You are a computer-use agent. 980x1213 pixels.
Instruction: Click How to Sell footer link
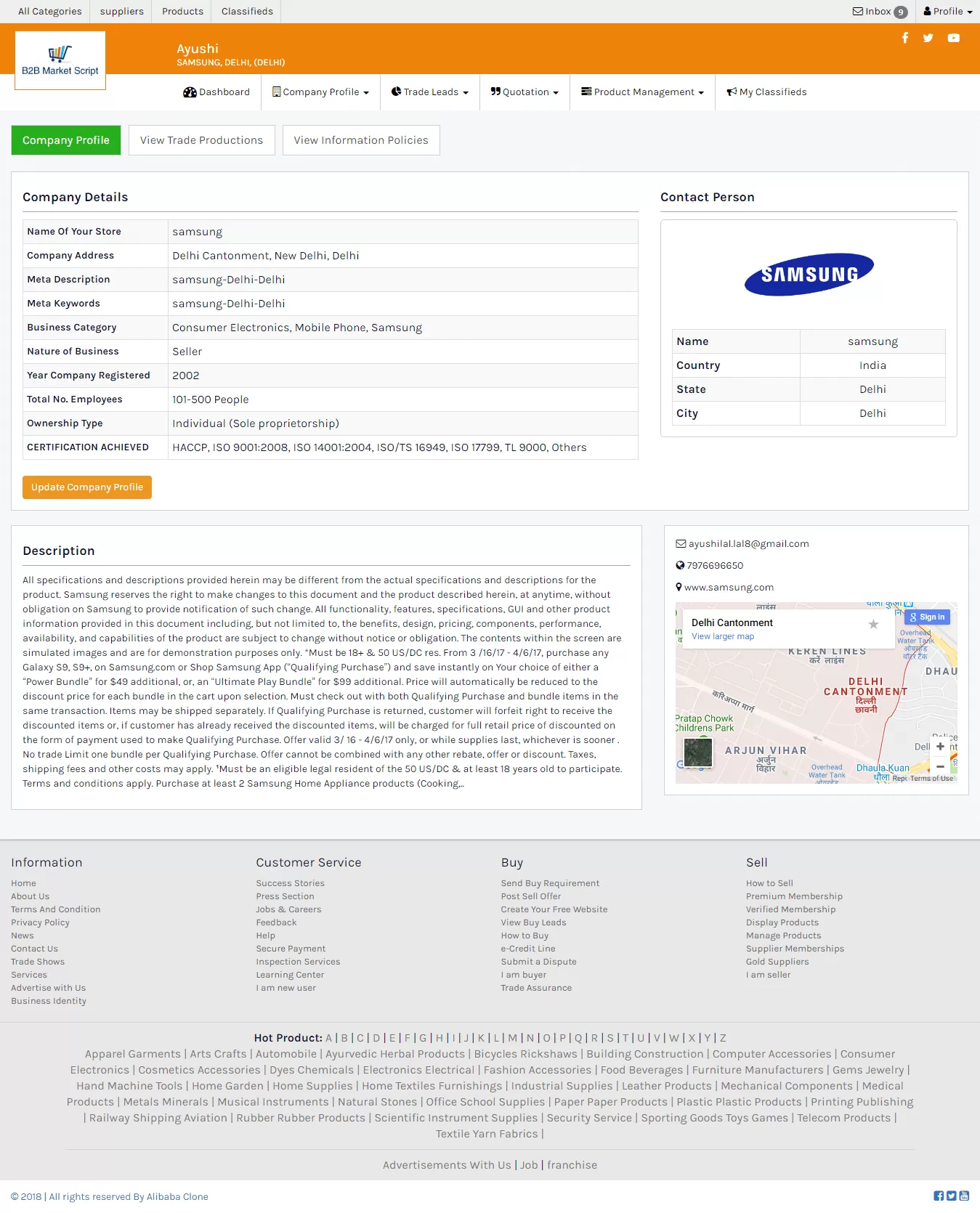coord(769,883)
